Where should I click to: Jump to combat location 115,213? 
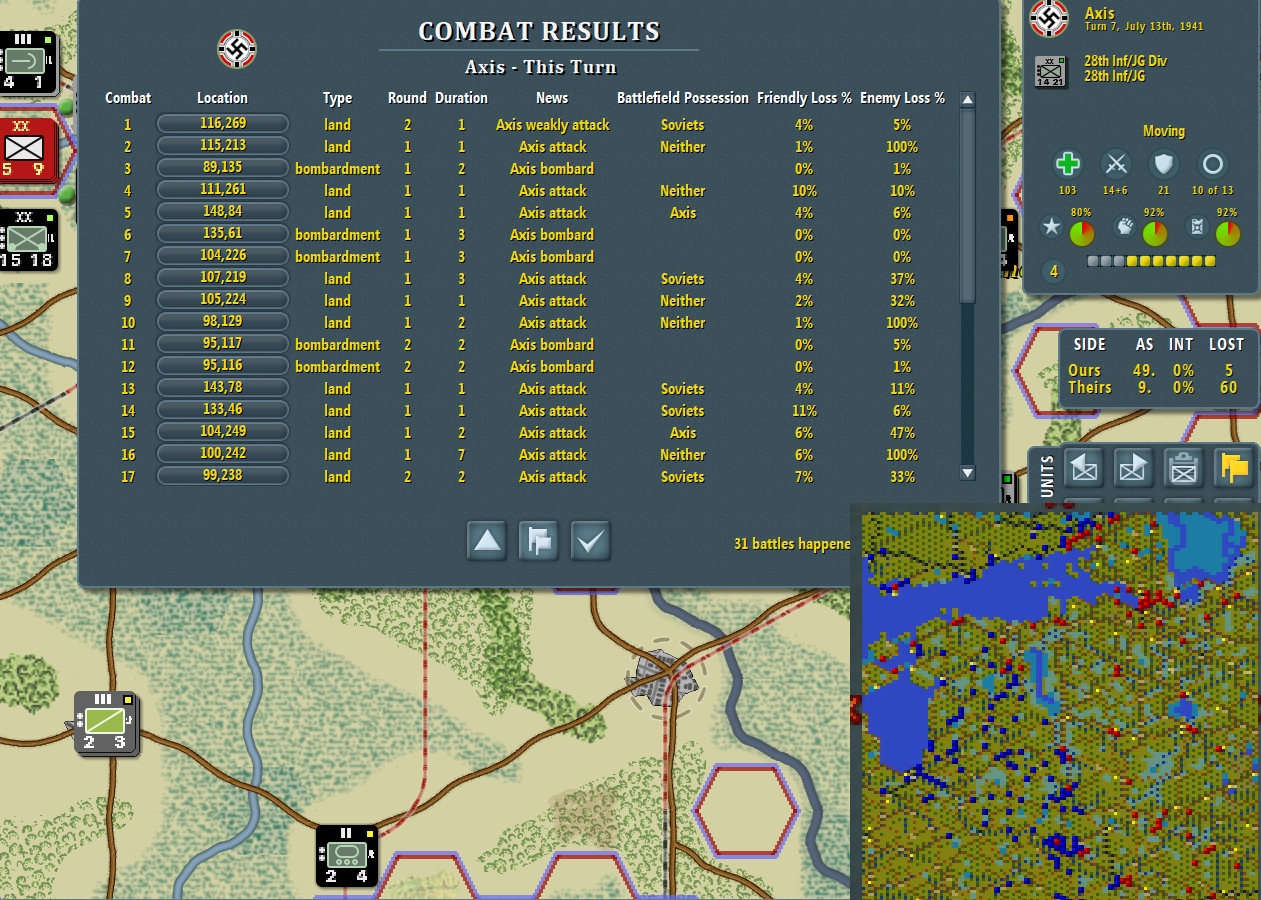coord(223,146)
